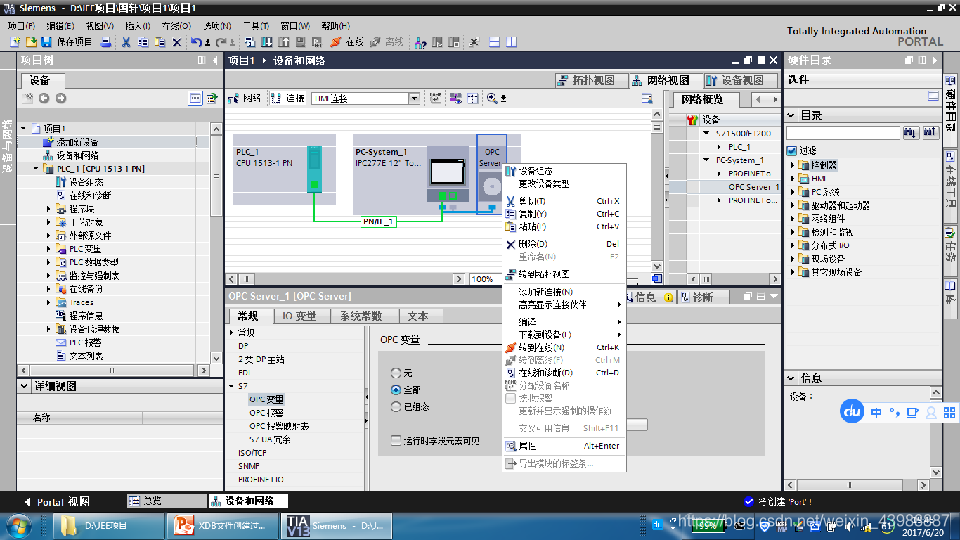Click the Print icon in main toolbar

pos(106,42)
